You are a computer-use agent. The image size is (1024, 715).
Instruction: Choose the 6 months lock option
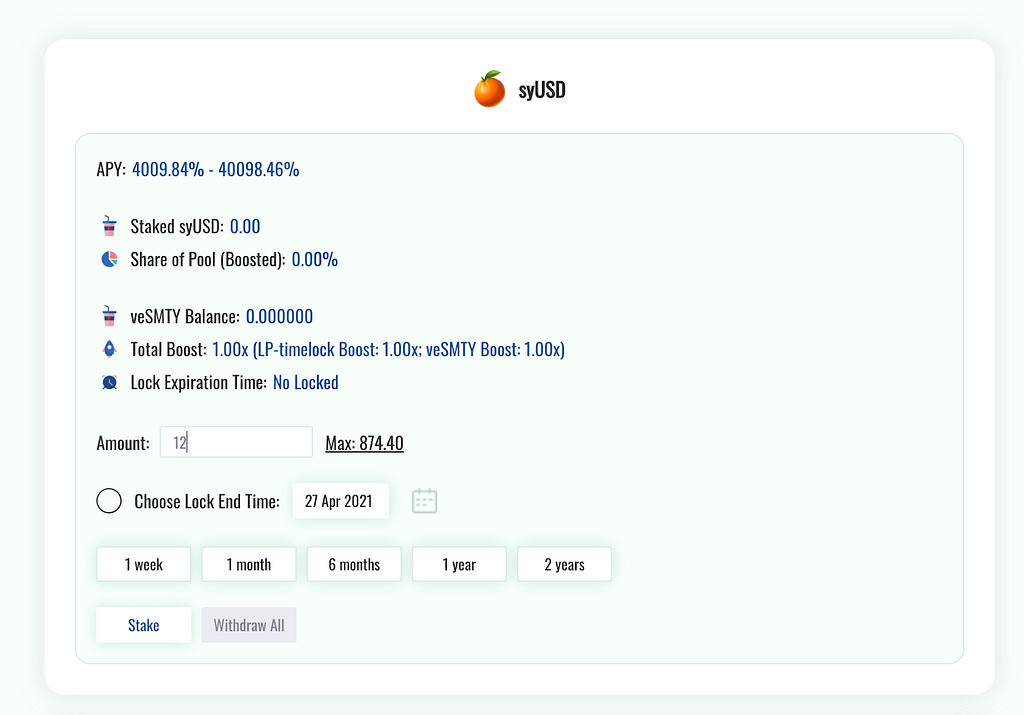pyautogui.click(x=354, y=564)
